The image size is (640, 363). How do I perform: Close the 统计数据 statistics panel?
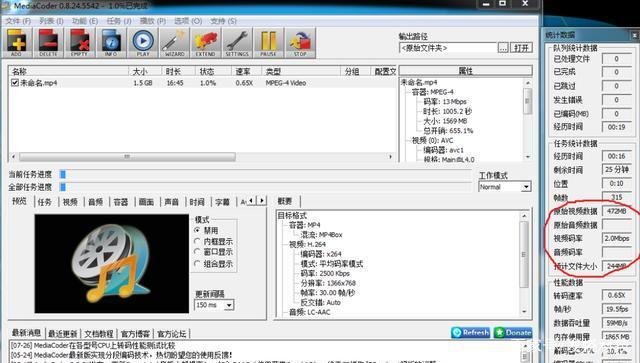click(x=635, y=36)
